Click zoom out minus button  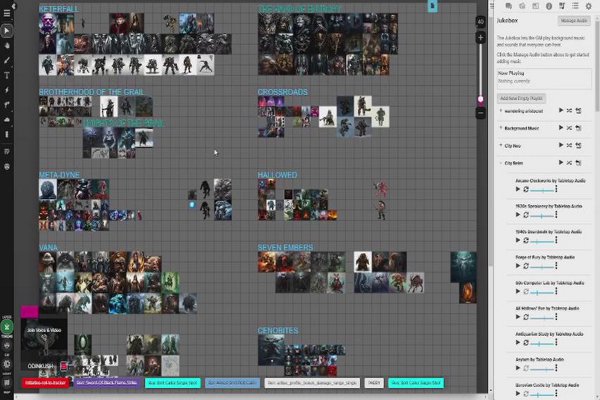tap(481, 113)
